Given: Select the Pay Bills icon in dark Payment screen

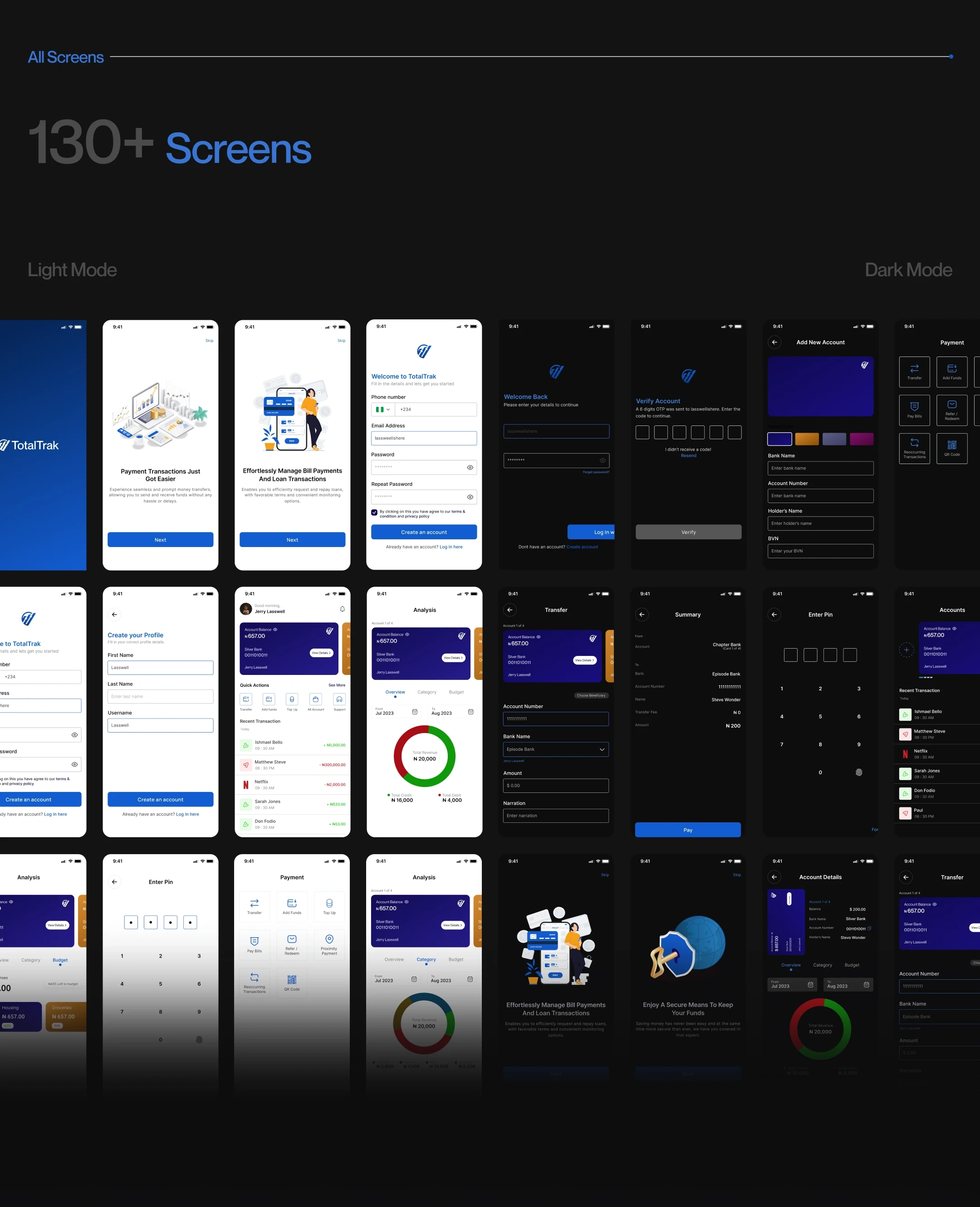Looking at the screenshot, I should pyautogui.click(x=914, y=406).
